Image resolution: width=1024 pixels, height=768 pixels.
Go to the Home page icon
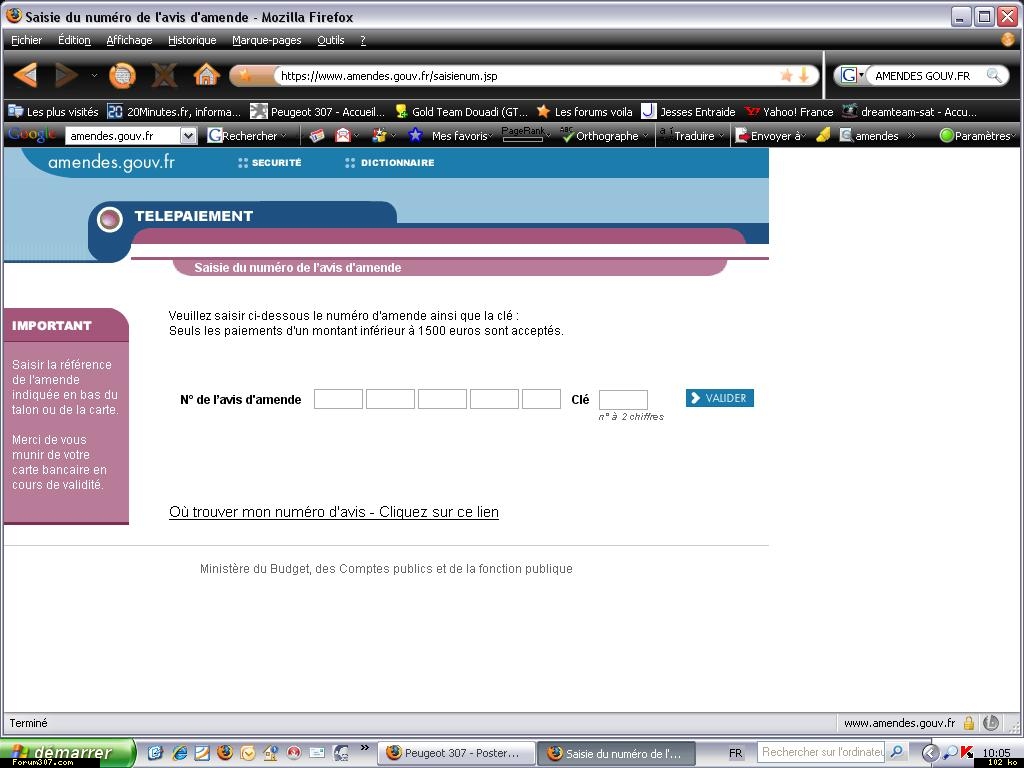tap(206, 75)
